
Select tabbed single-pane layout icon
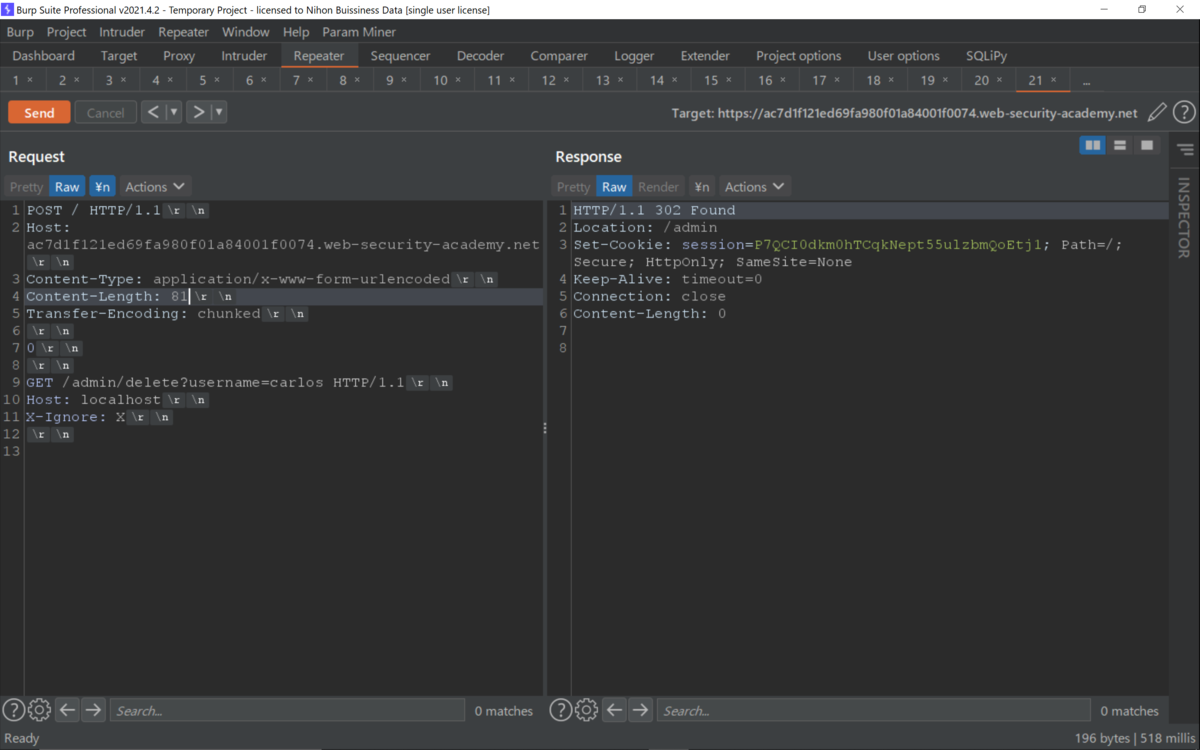1147,146
